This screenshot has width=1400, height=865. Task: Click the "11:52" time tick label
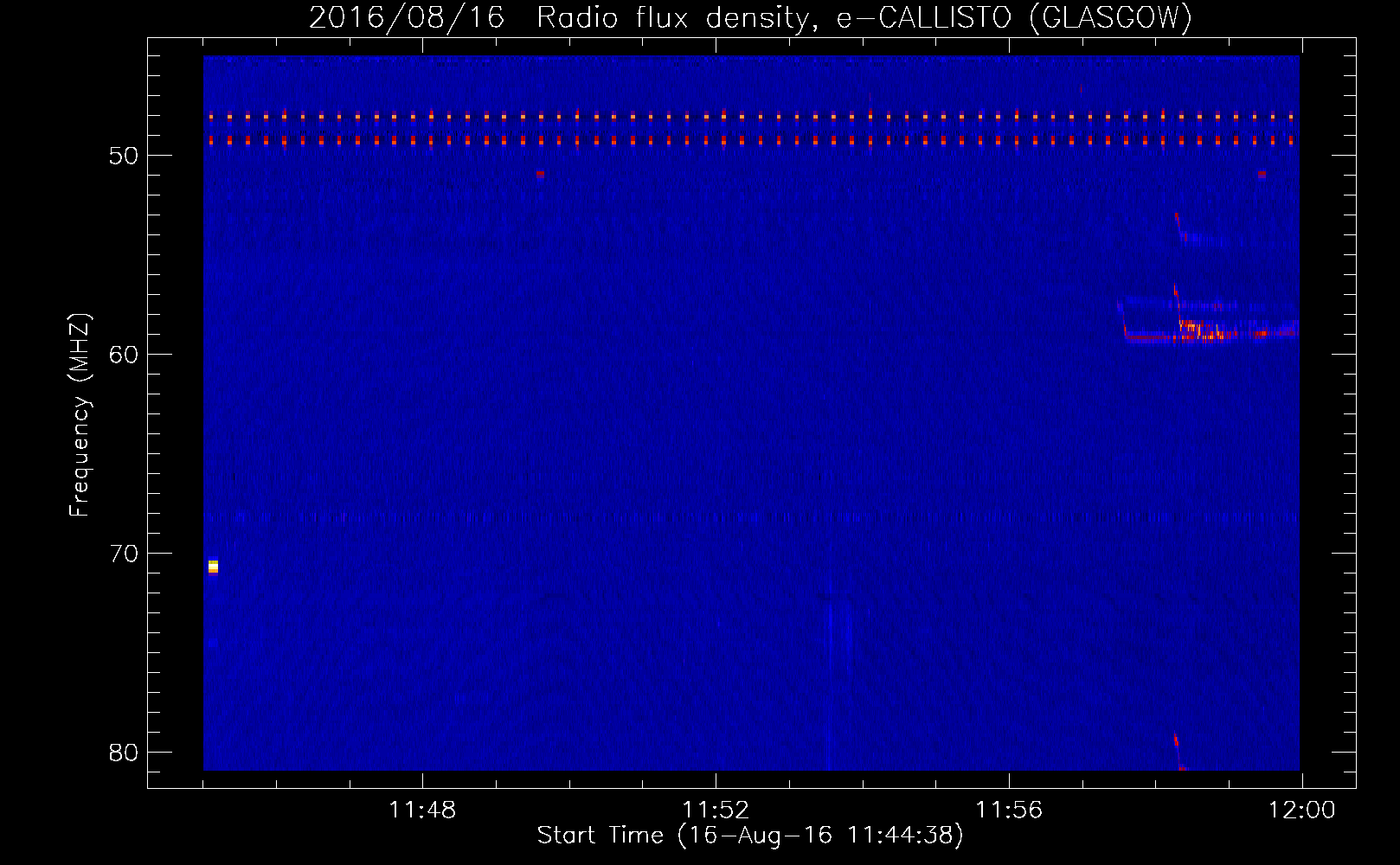point(716,811)
